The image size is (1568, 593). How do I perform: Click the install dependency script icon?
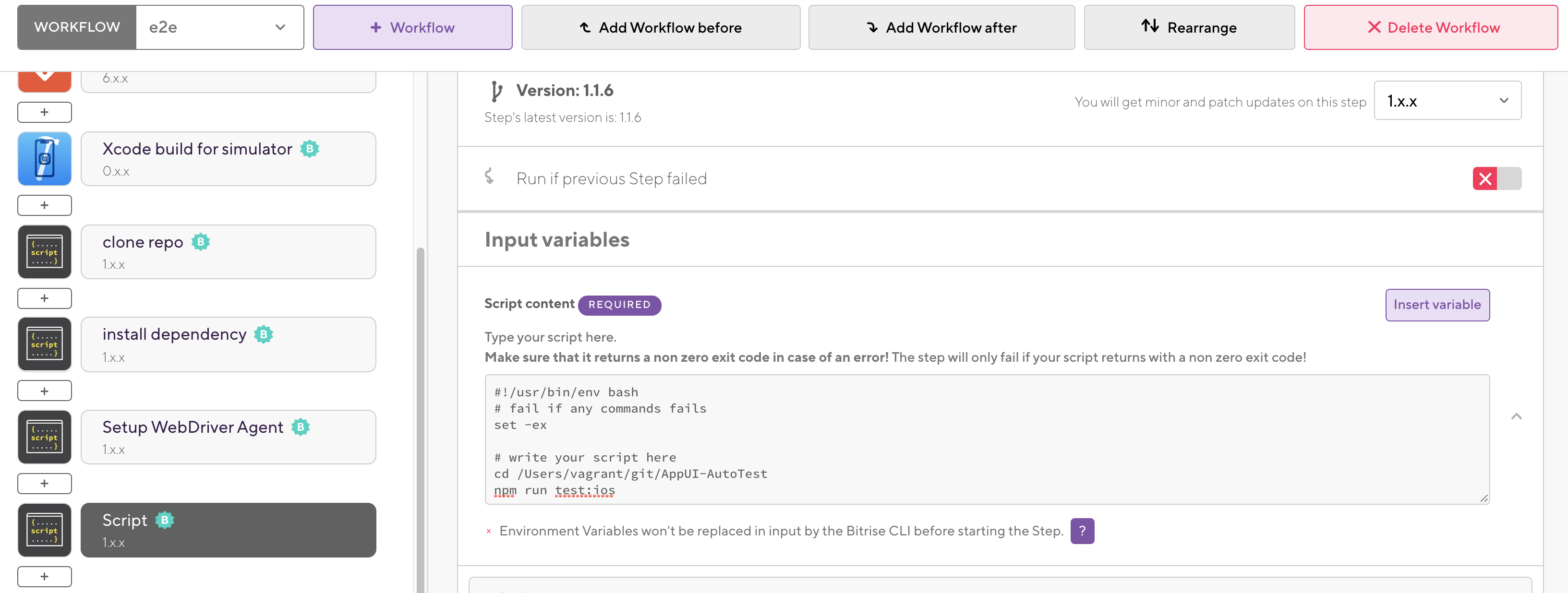(45, 344)
